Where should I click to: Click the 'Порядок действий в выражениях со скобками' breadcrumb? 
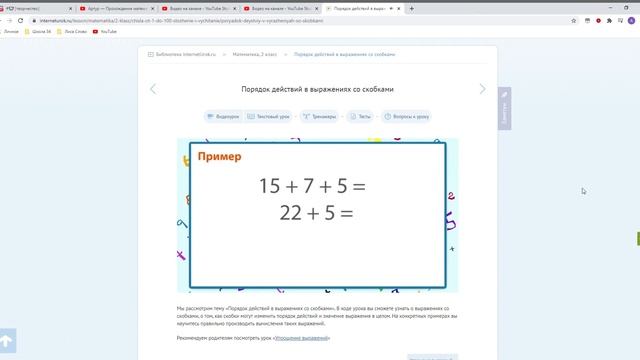344,54
